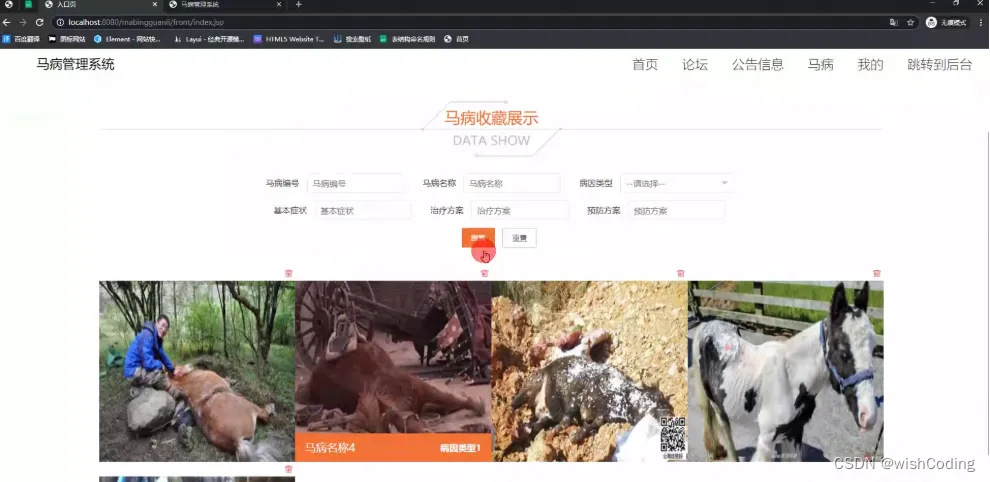990x482 pixels.
Task: Click the 治疗方案 input field
Action: (x=520, y=210)
